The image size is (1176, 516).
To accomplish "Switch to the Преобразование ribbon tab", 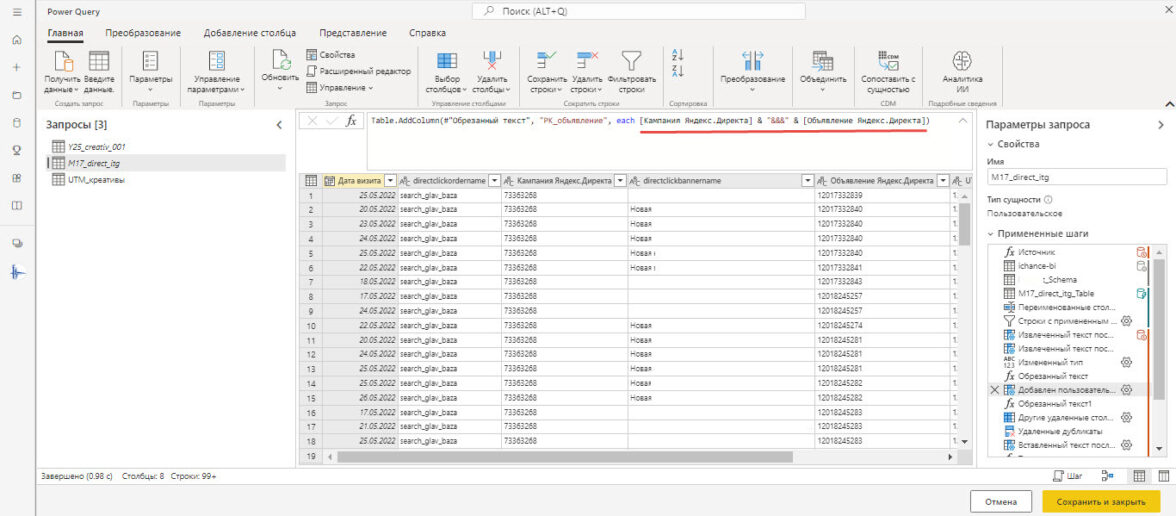I will pyautogui.click(x=143, y=33).
